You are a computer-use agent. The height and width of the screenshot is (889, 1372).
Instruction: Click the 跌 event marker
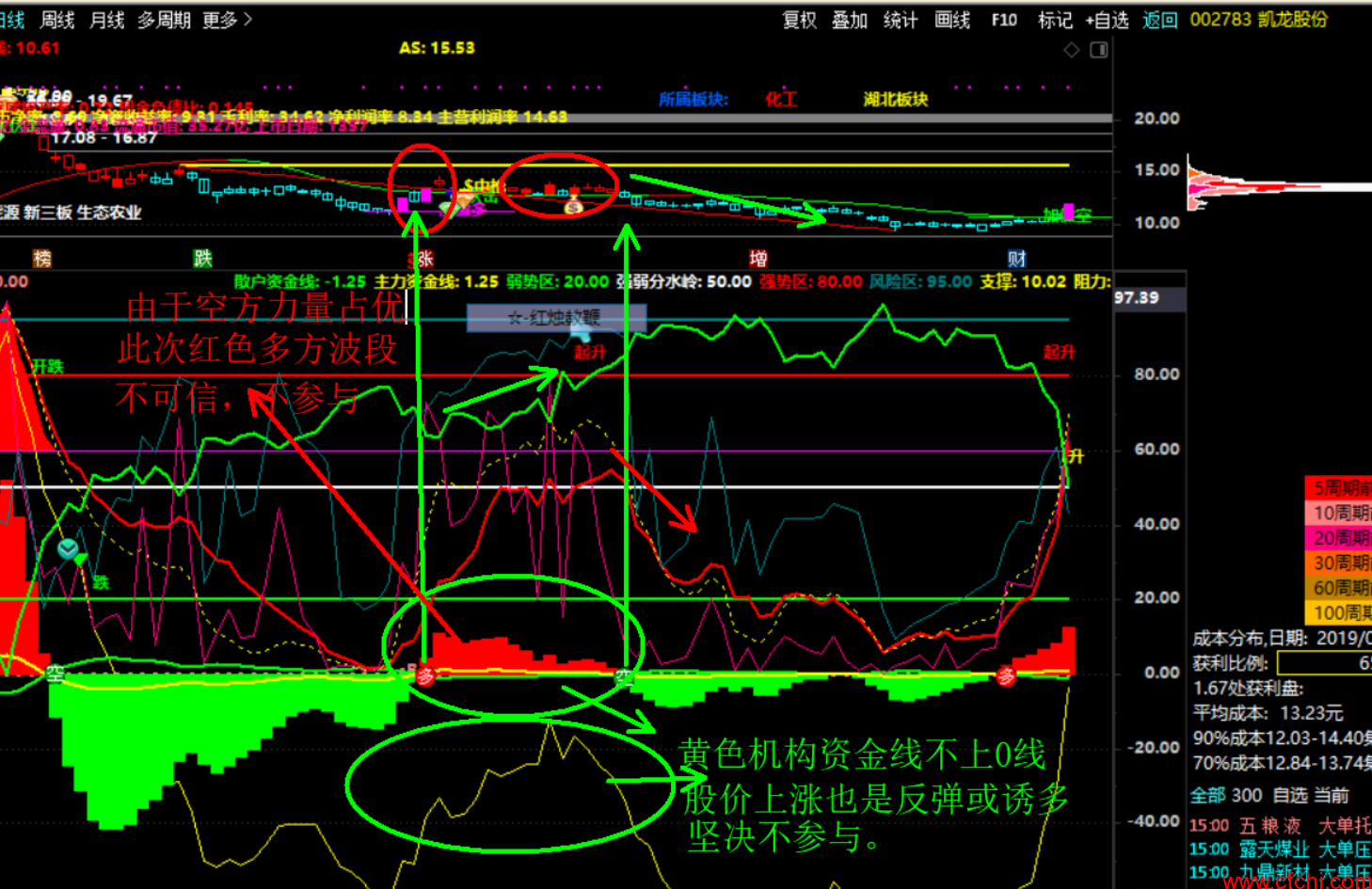click(x=202, y=259)
